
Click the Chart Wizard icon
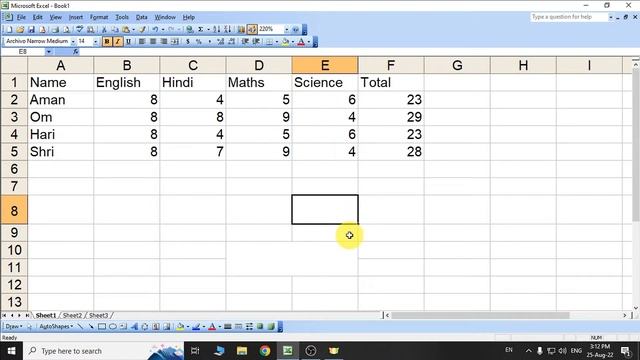(241, 29)
